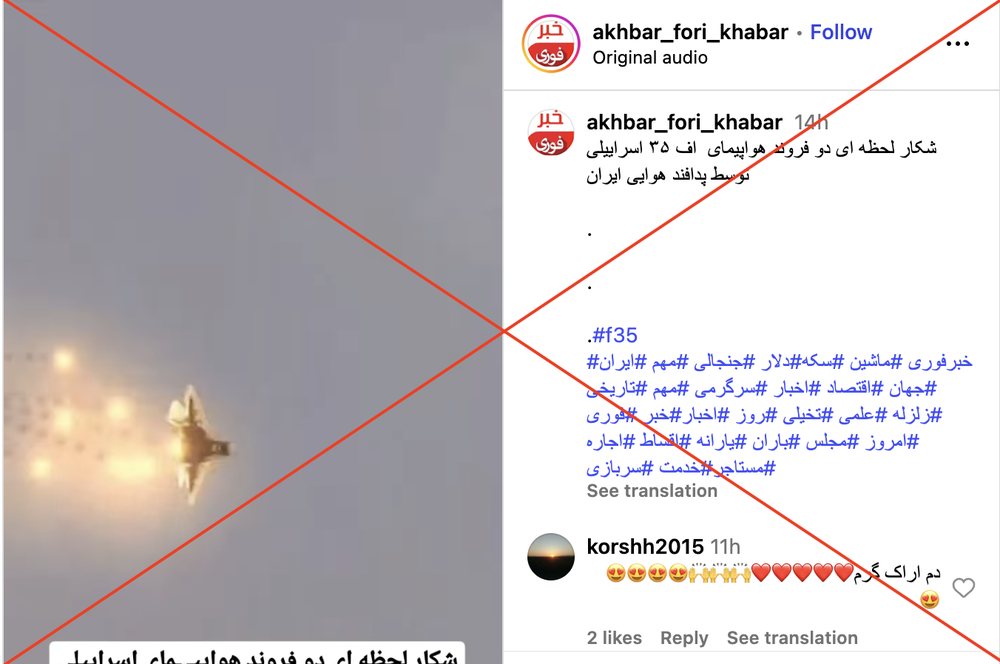Open the akhbar_fori_khabar avatar beside the caption
This screenshot has width=1000, height=664.
[551, 133]
